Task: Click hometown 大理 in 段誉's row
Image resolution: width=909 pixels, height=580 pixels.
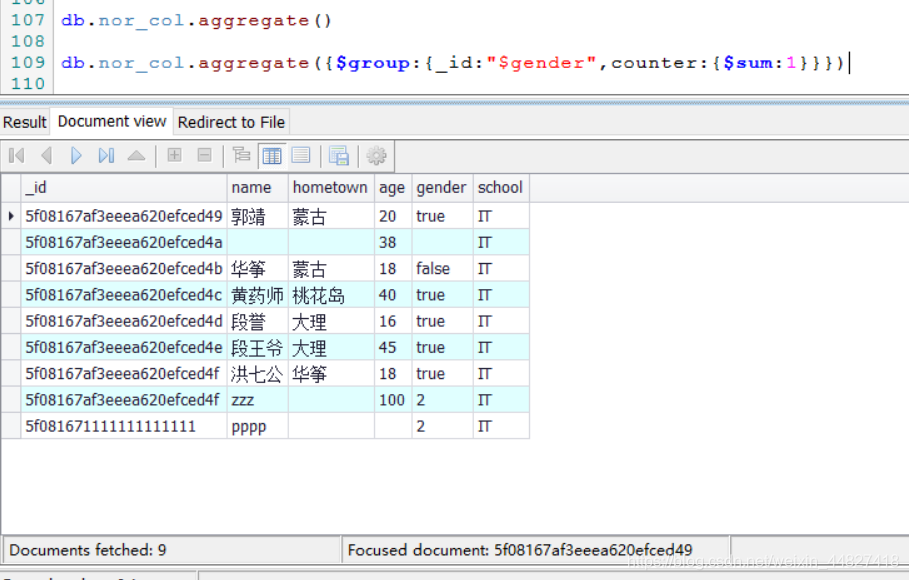Action: pyautogui.click(x=332, y=321)
